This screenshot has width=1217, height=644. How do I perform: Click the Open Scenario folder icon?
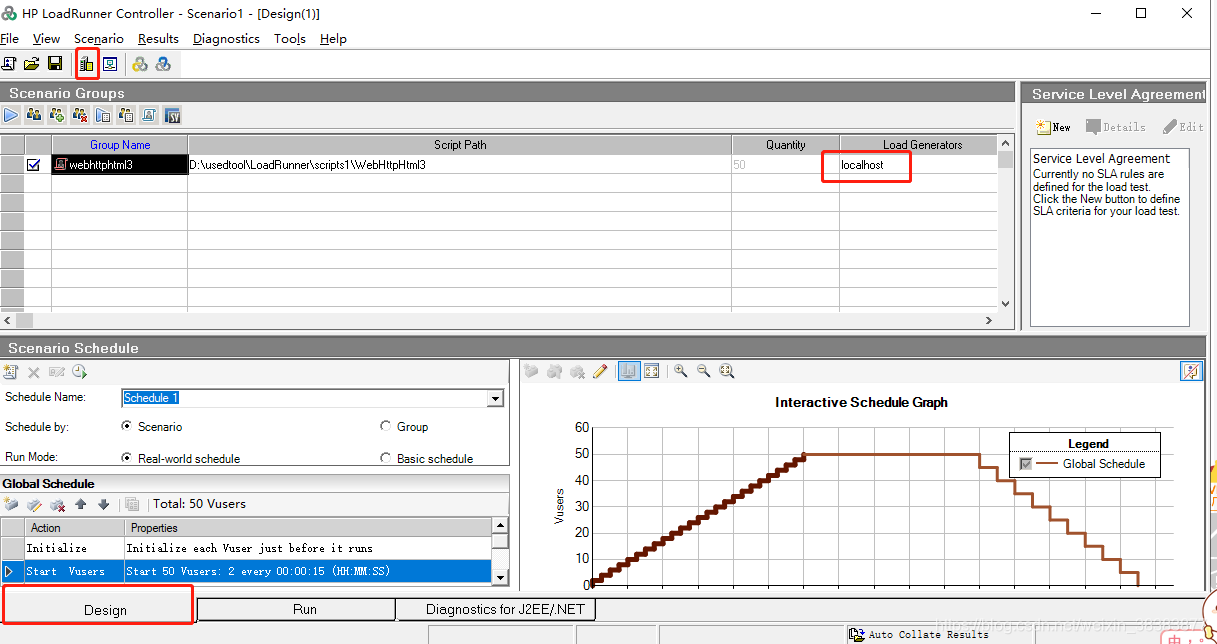pyautogui.click(x=32, y=64)
